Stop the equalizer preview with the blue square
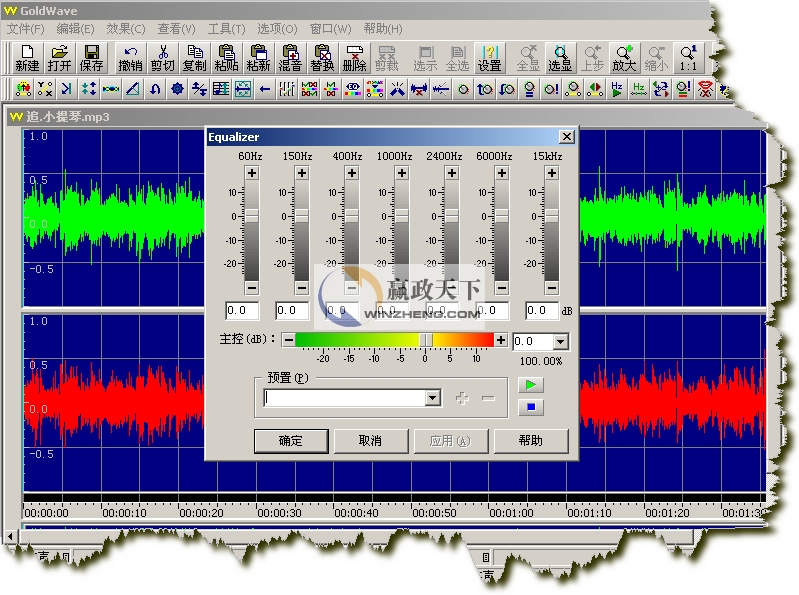The image size is (799, 595). 533,407
